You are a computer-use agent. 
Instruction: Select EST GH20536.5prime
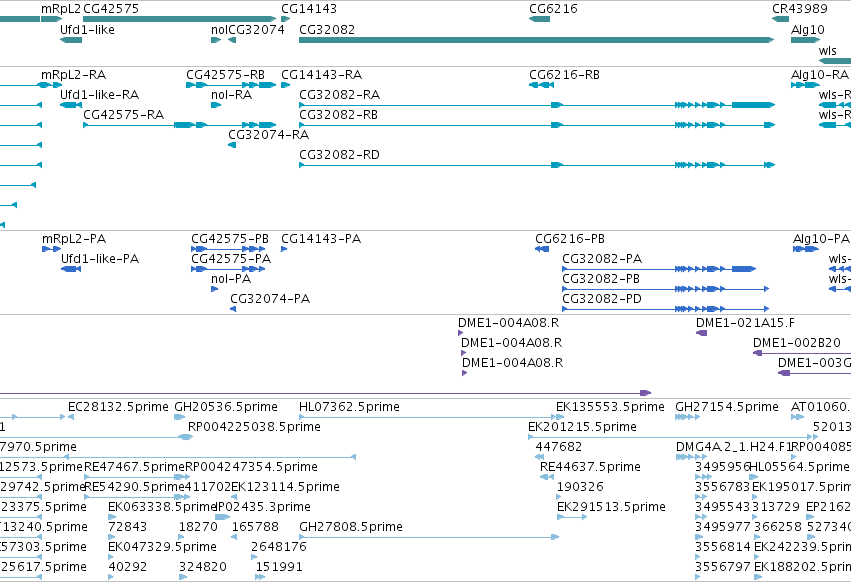tap(180, 417)
